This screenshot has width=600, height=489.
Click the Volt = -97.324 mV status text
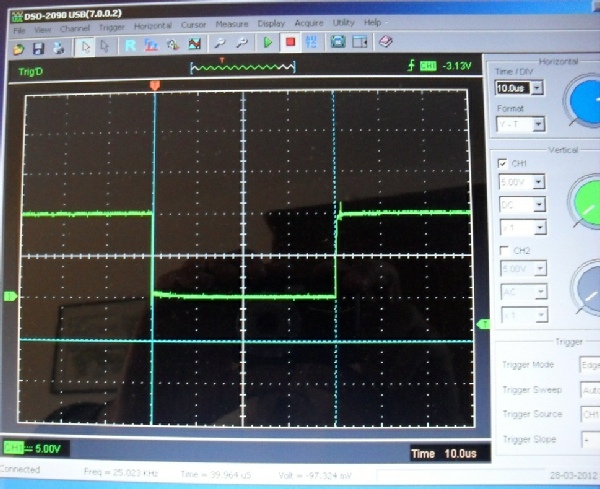click(x=315, y=476)
